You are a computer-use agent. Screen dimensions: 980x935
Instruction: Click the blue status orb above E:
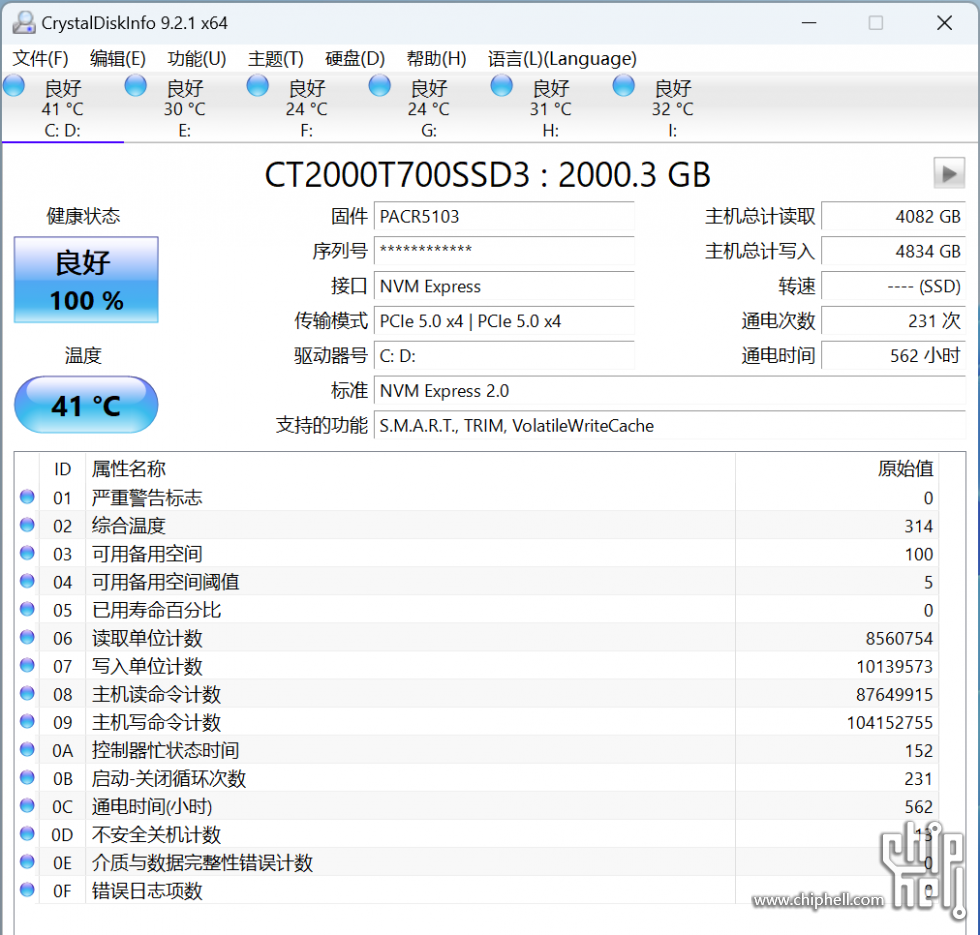point(136,86)
